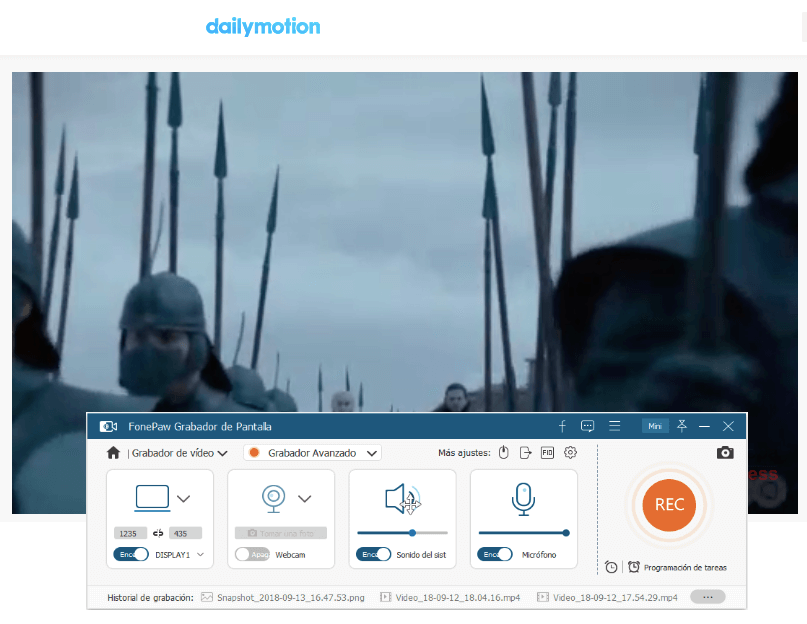The image size is (807, 624).
Task: Click the more history ellipsis button
Action: [x=708, y=597]
